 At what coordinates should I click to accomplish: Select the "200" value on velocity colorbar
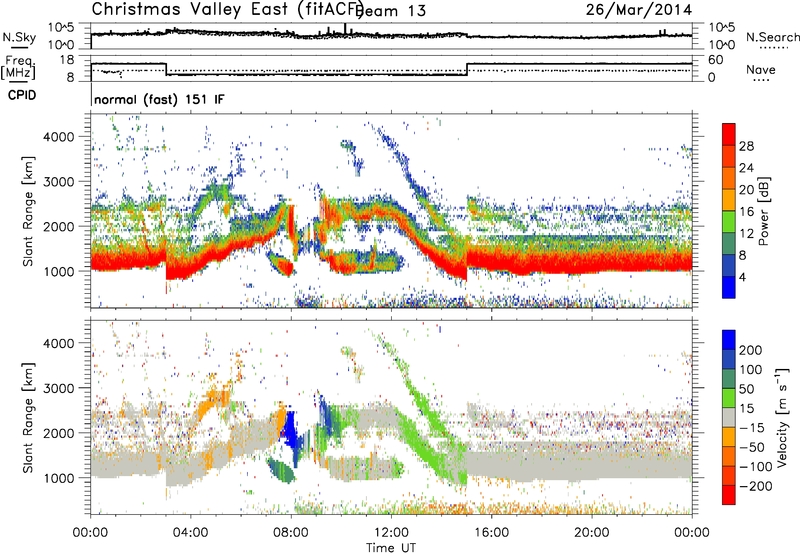click(751, 350)
